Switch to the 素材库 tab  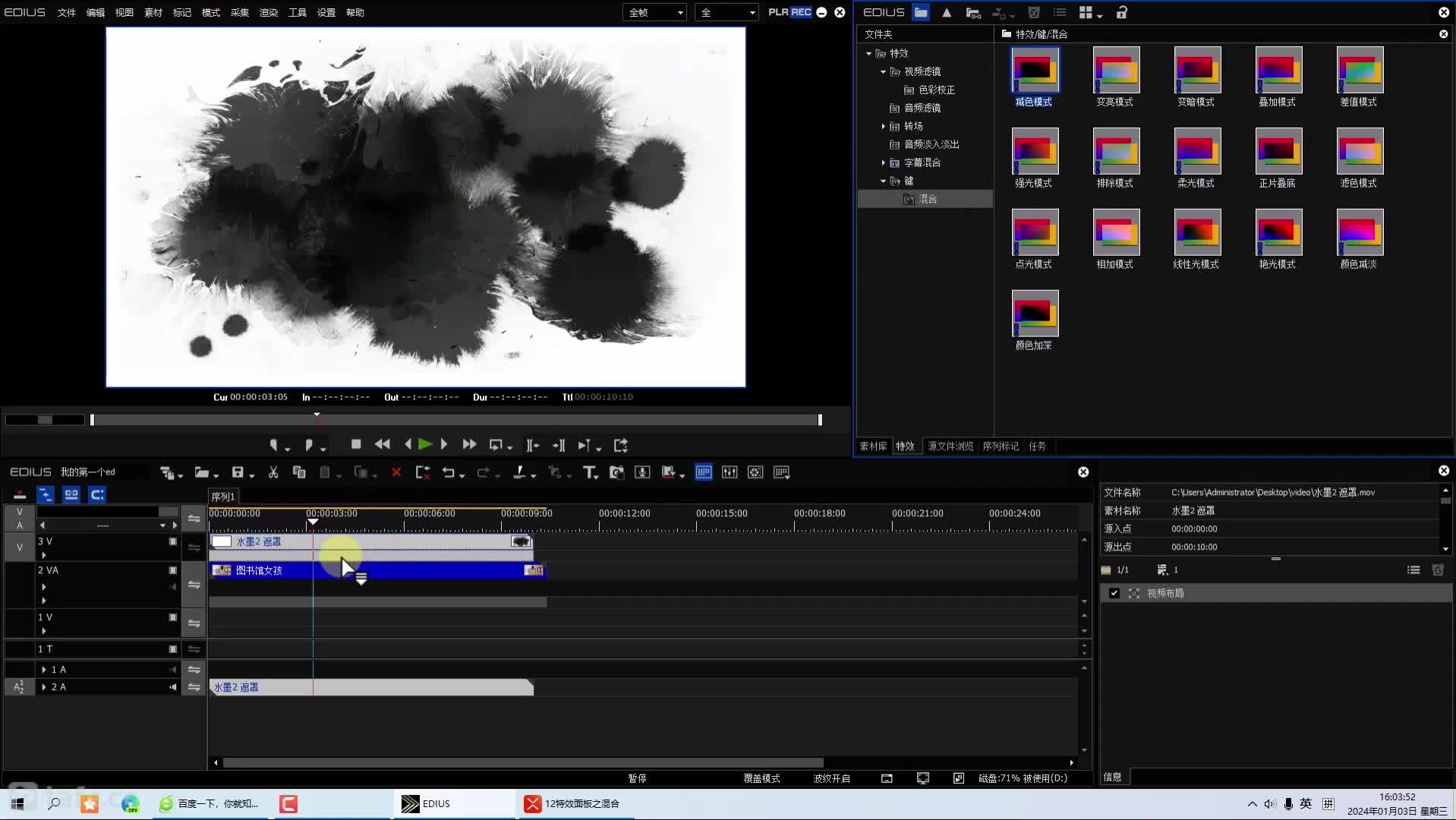point(873,446)
